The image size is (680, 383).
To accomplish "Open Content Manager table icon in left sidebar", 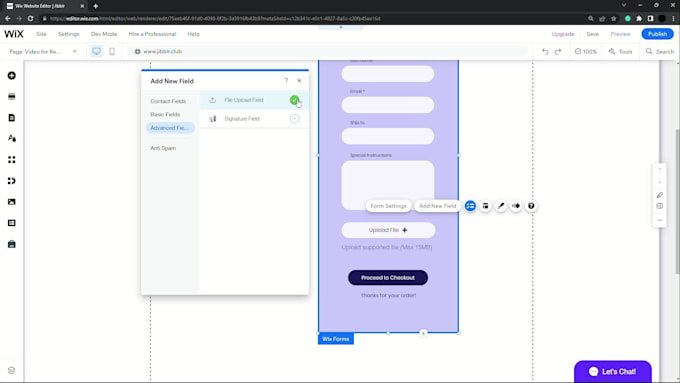I will click(x=12, y=223).
